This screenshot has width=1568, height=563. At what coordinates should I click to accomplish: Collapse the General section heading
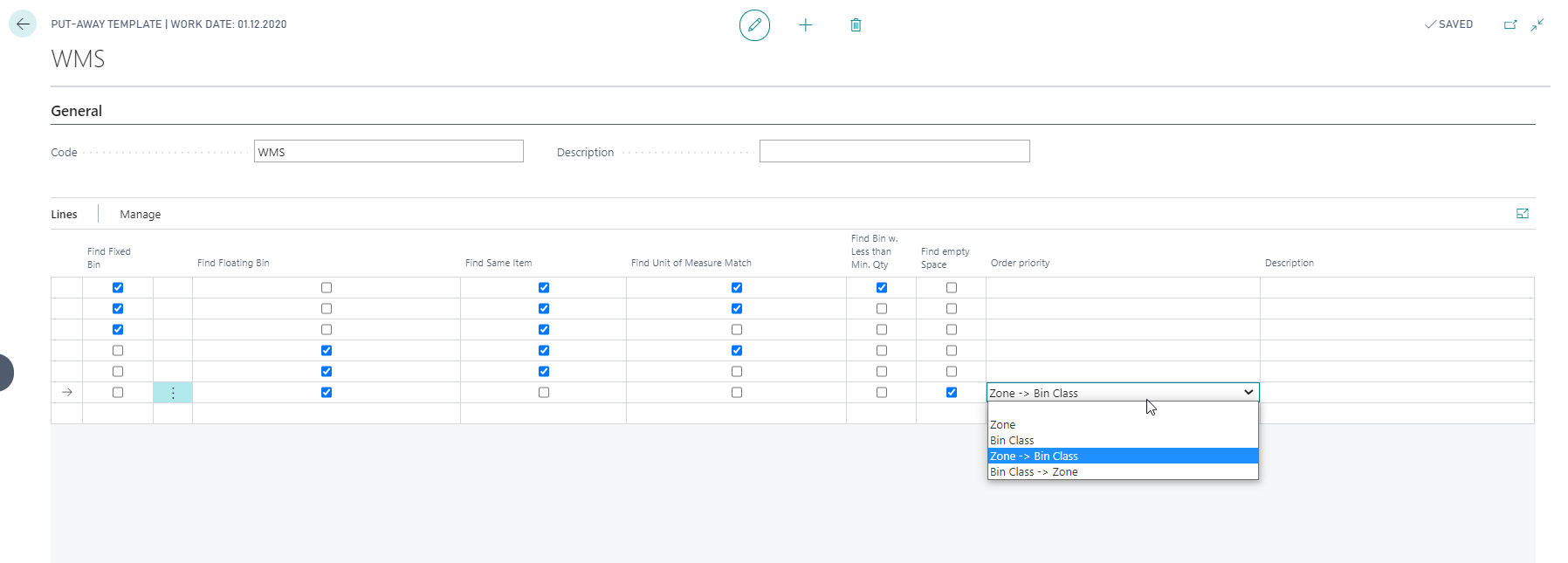tap(77, 111)
